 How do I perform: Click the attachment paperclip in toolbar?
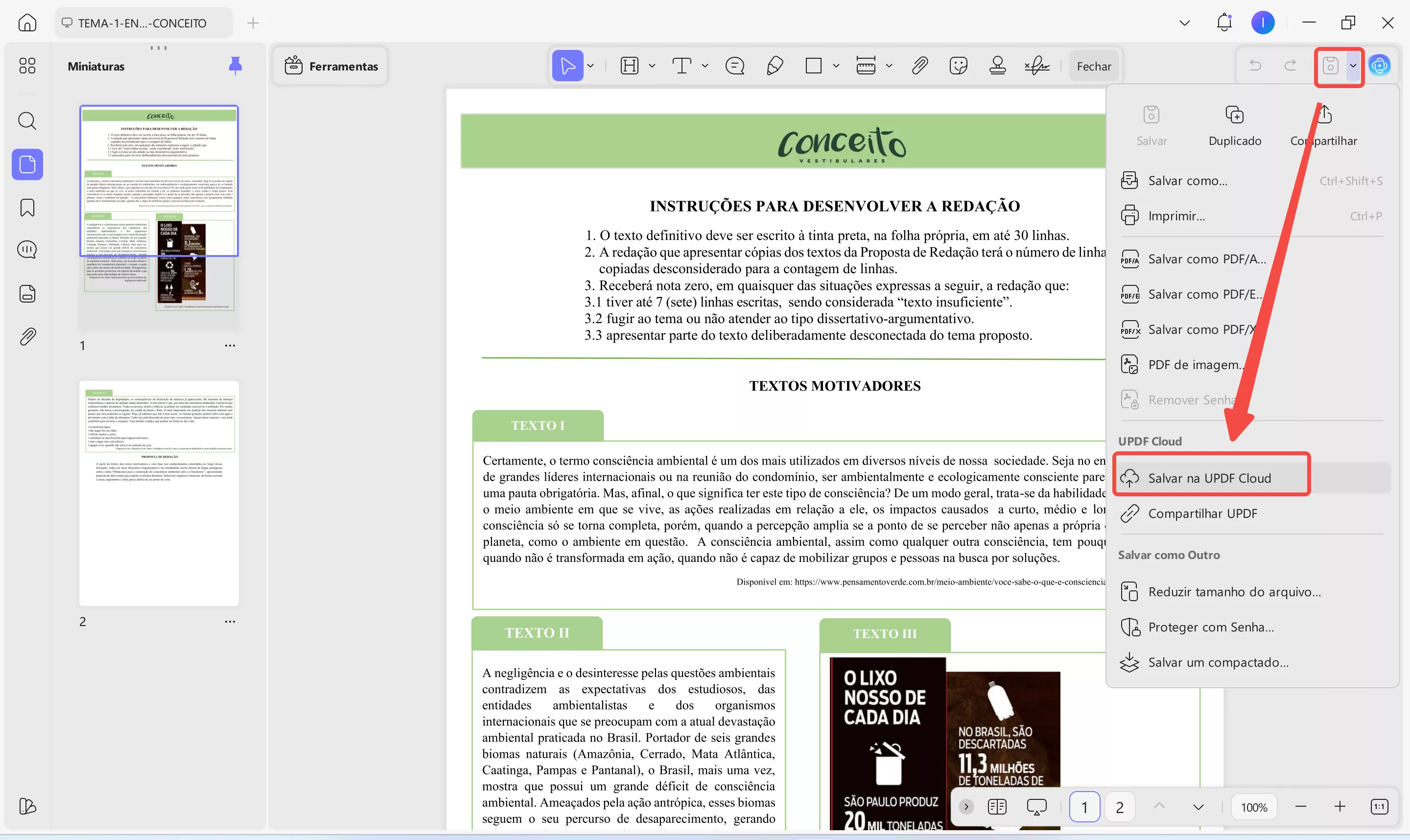point(919,66)
